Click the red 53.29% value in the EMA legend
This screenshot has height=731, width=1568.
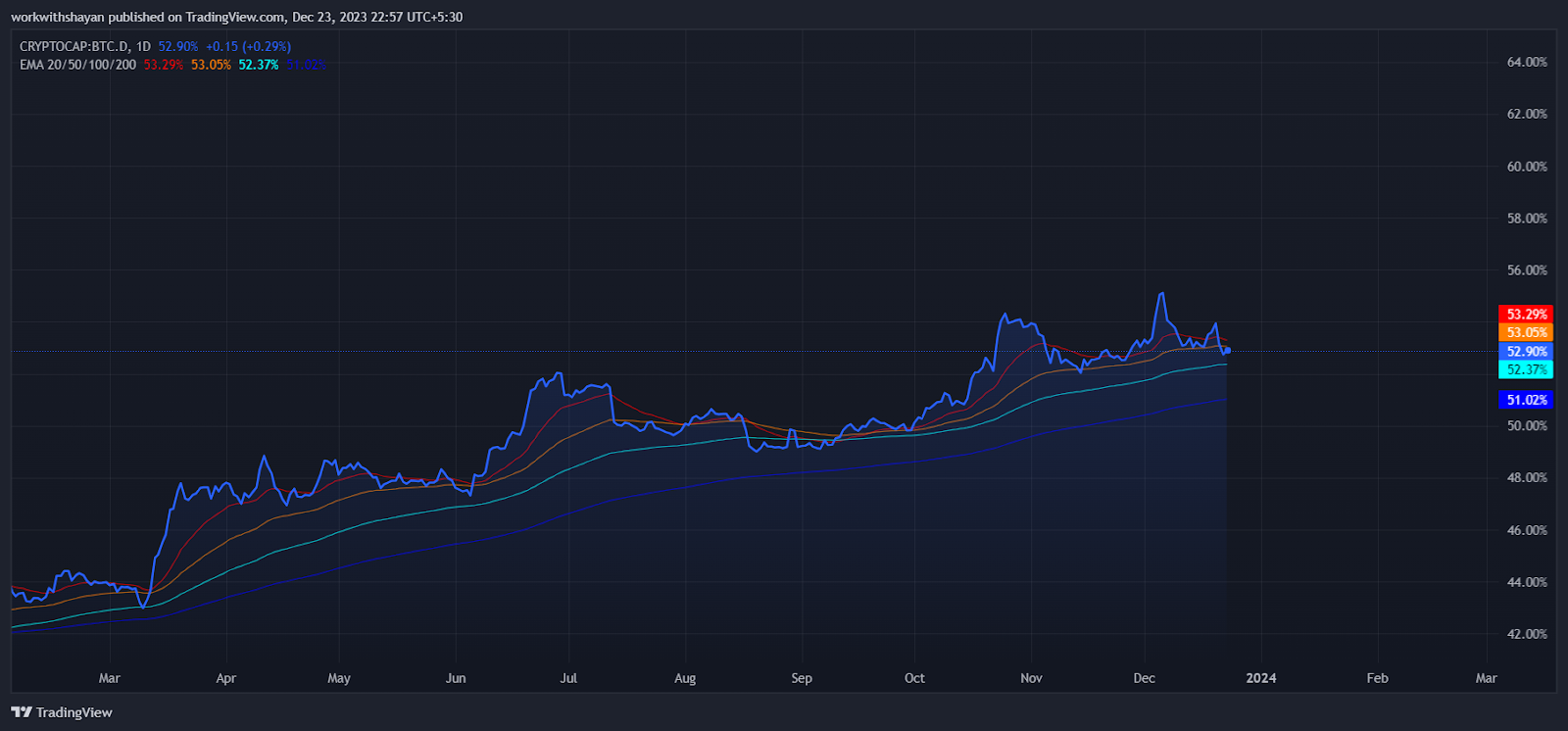(x=164, y=65)
